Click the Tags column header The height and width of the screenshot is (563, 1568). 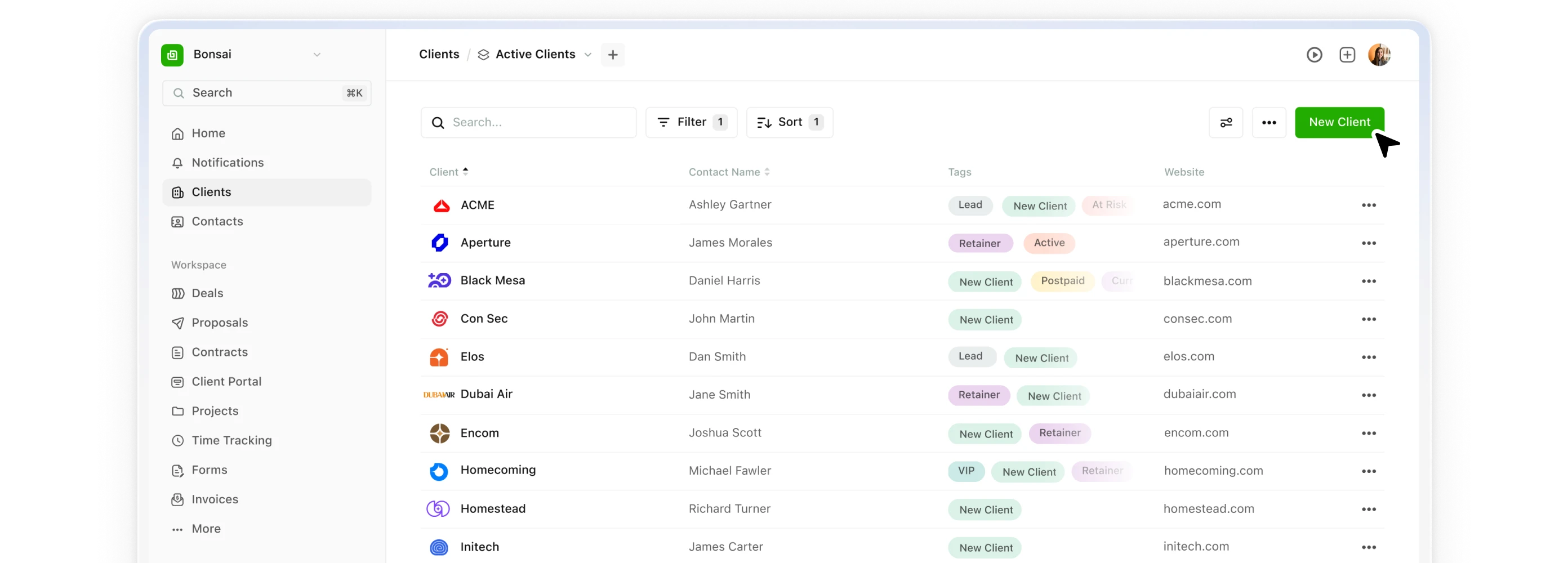pyautogui.click(x=959, y=172)
